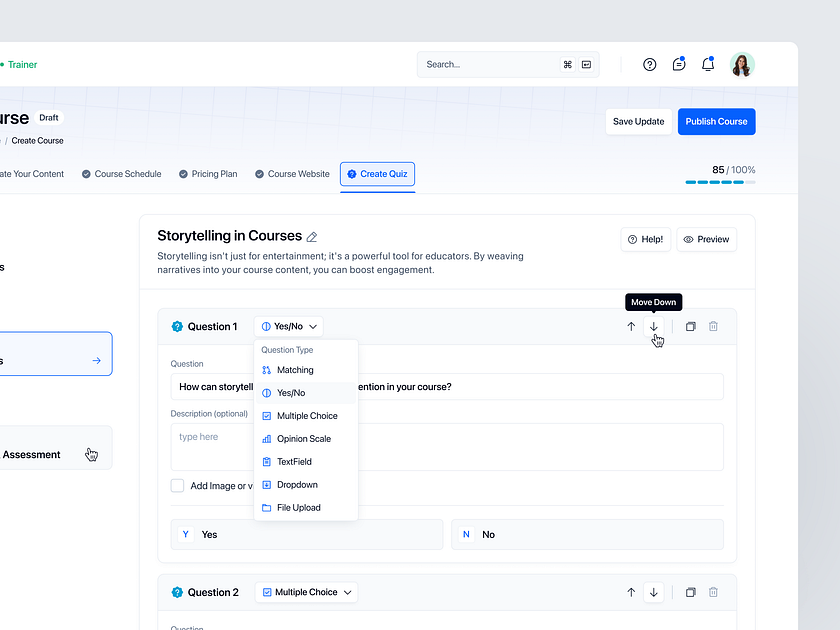This screenshot has width=840, height=630.
Task: Click the command key shortcut icon in search
Action: [x=567, y=64]
